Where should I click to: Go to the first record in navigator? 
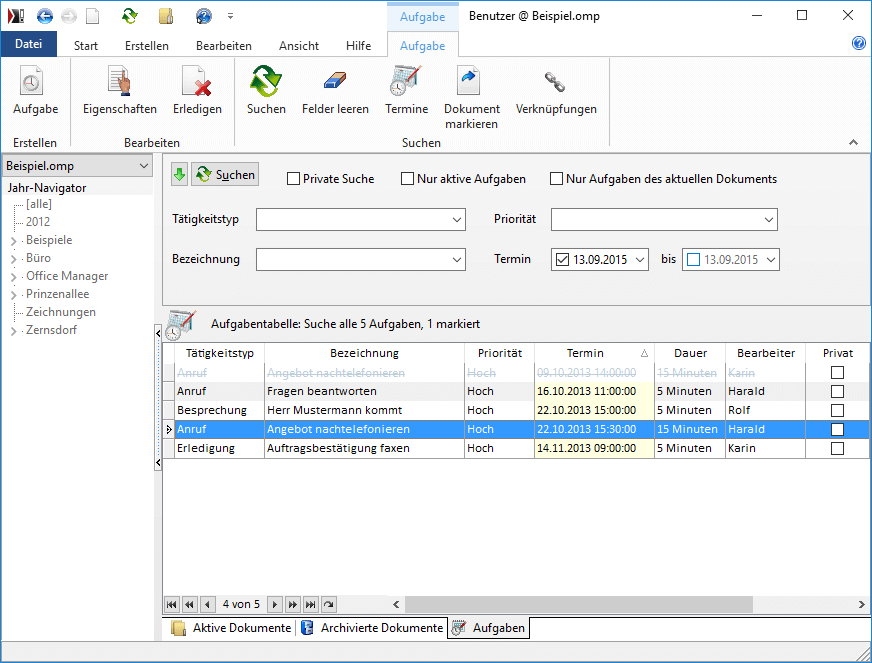pyautogui.click(x=172, y=604)
